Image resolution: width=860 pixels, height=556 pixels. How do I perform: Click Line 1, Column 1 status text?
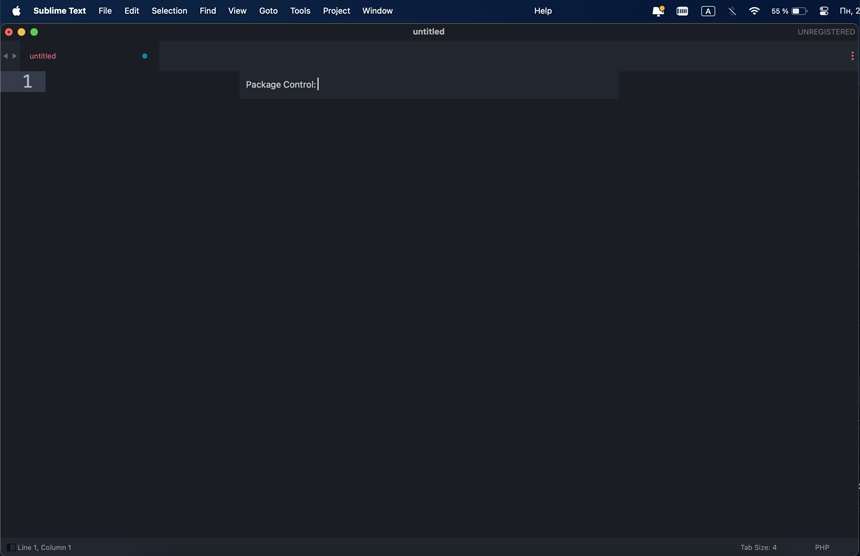pos(44,547)
